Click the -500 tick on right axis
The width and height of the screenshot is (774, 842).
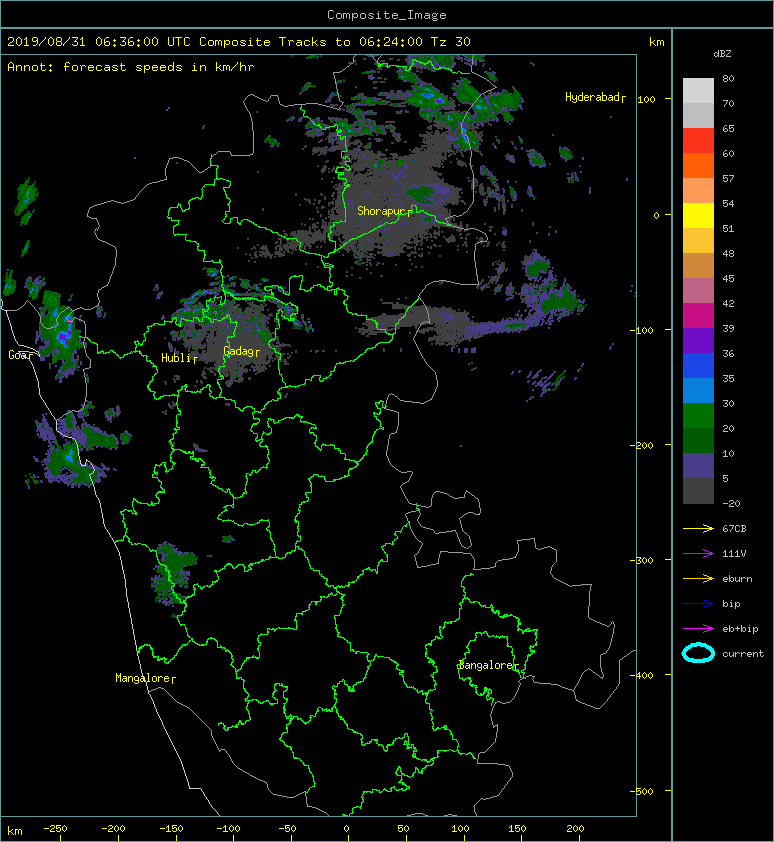coord(642,791)
